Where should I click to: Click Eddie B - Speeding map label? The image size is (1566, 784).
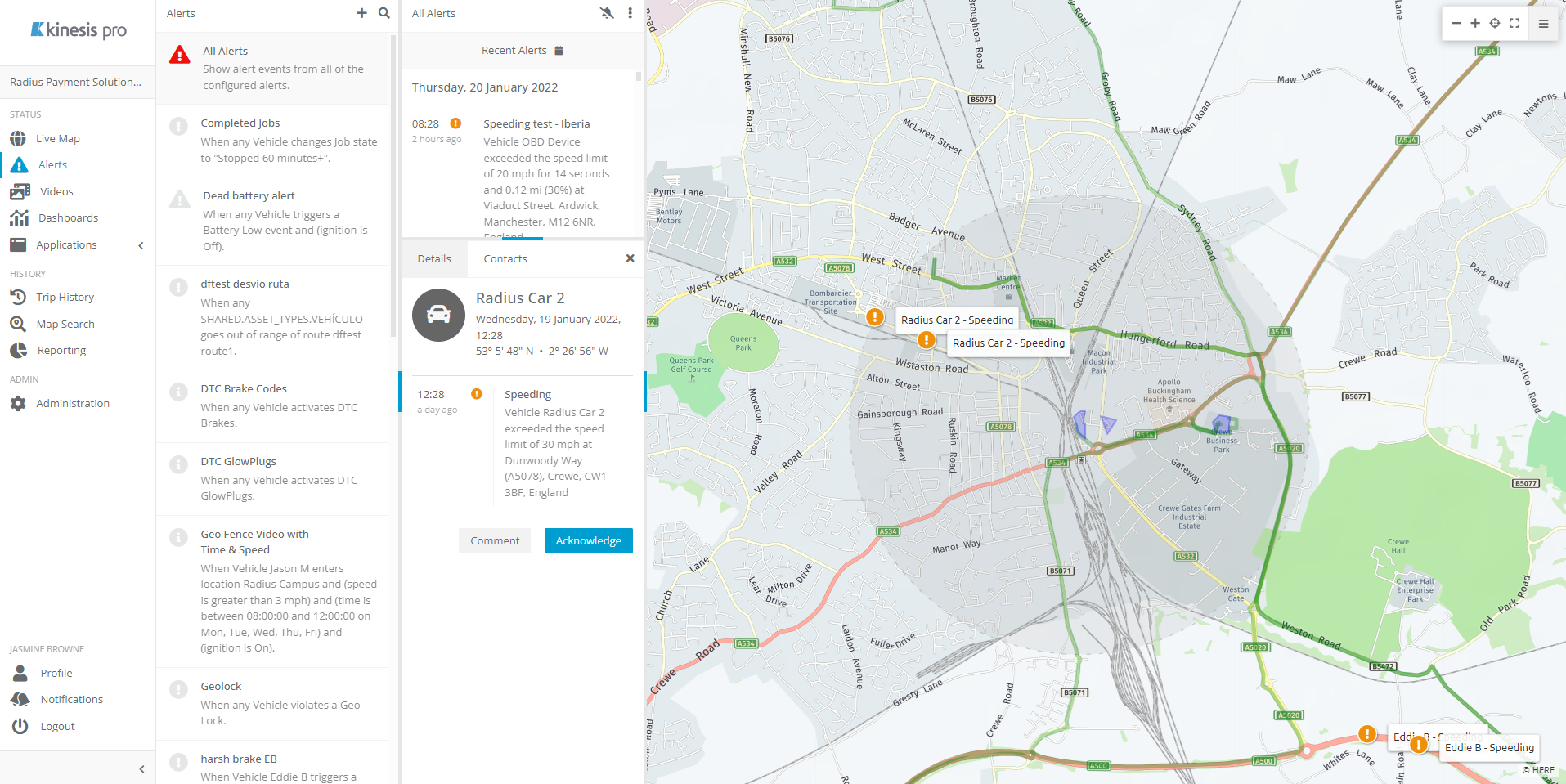click(1489, 748)
